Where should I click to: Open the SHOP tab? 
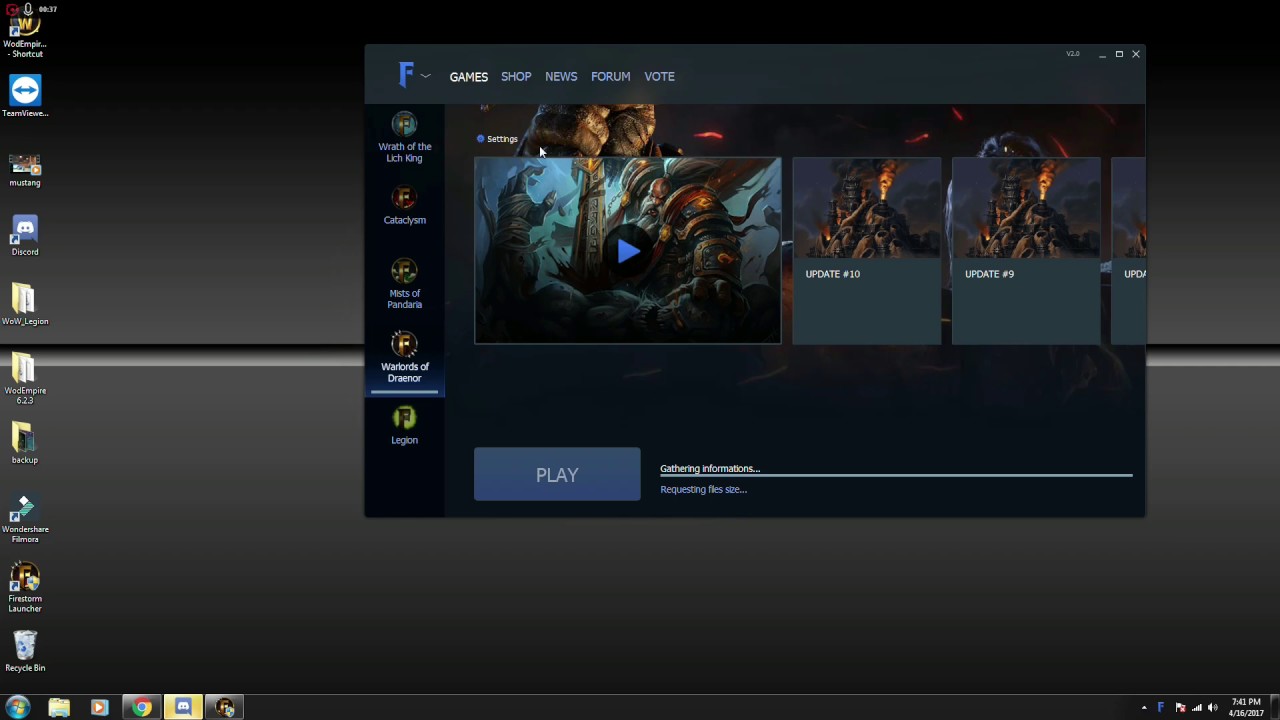tap(516, 77)
